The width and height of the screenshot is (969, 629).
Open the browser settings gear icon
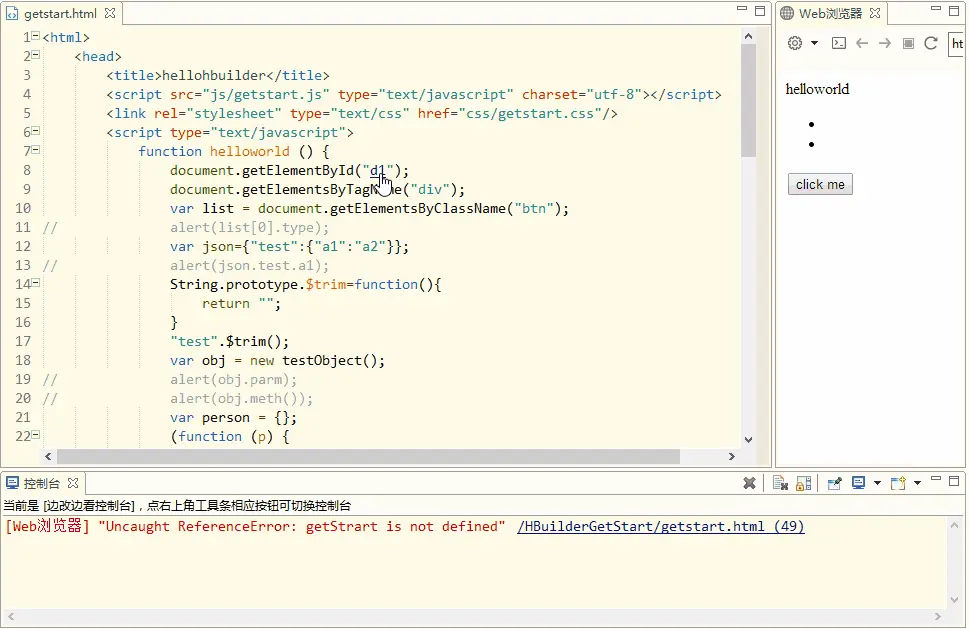point(795,43)
